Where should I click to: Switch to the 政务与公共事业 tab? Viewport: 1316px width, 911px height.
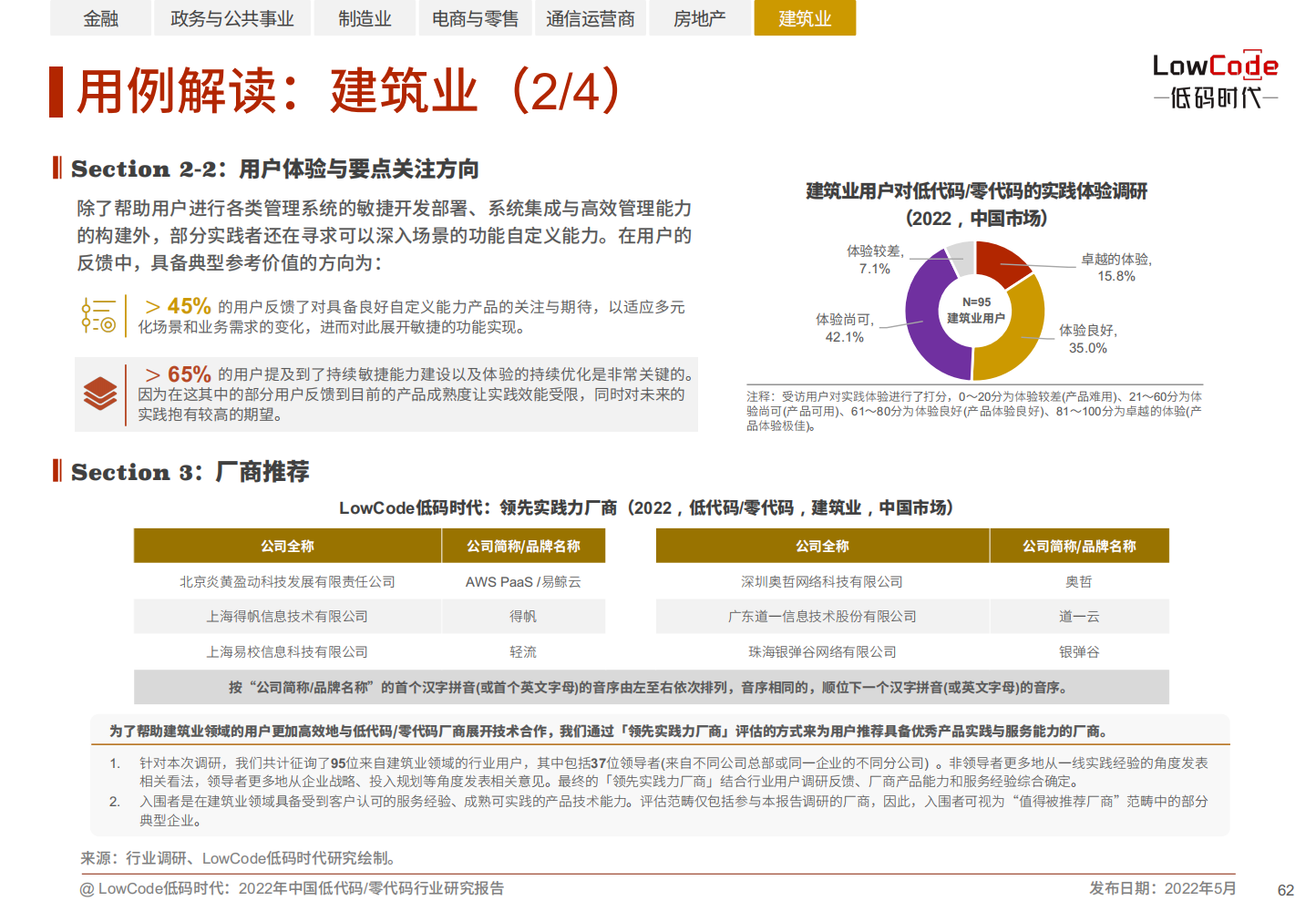[232, 18]
